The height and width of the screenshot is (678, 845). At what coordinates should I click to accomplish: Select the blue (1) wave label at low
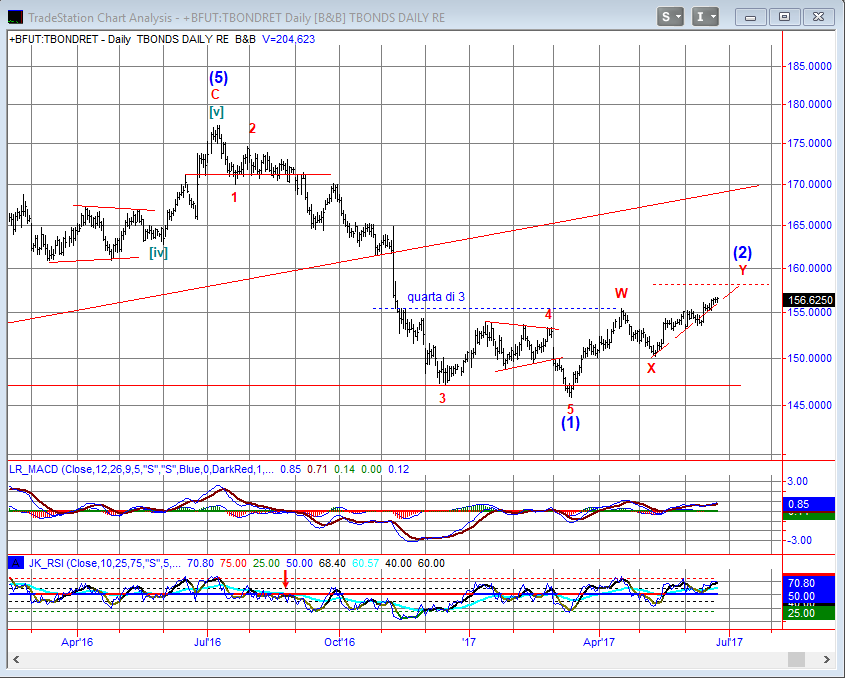click(570, 423)
